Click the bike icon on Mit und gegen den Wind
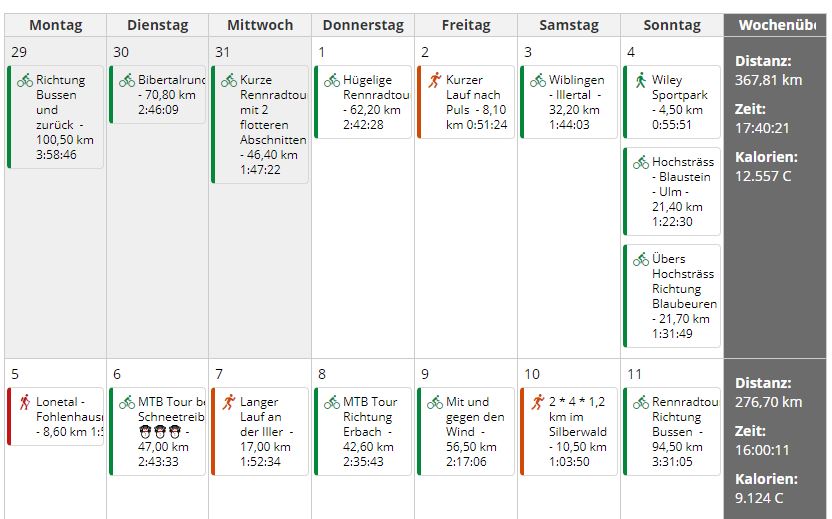The image size is (832, 519). pos(434,402)
